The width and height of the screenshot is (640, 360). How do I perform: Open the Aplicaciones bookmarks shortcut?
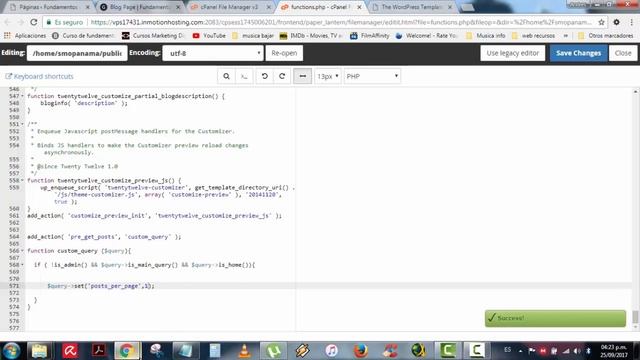coord(25,36)
